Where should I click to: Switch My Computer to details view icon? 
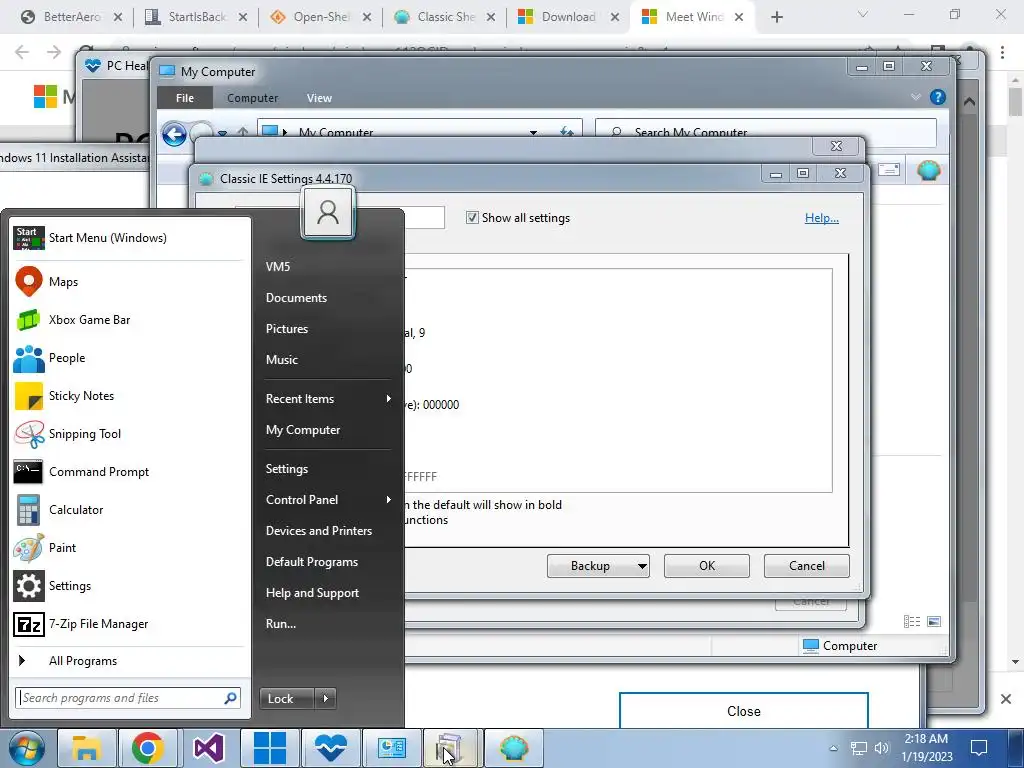(x=912, y=622)
